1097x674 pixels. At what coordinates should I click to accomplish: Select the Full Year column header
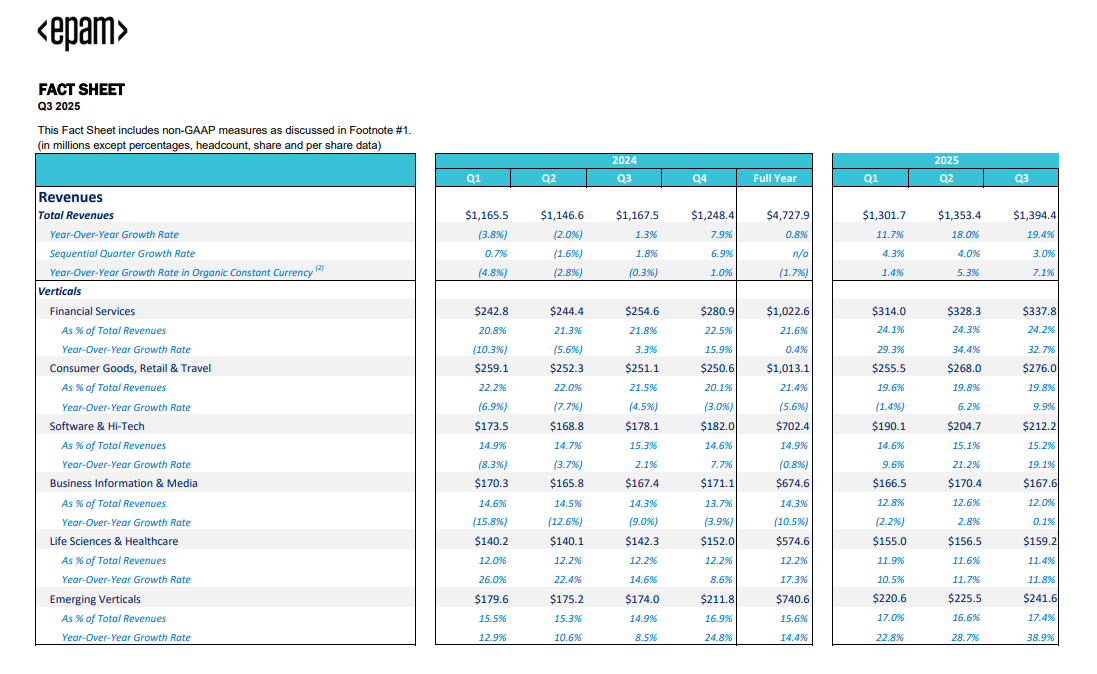coord(774,178)
